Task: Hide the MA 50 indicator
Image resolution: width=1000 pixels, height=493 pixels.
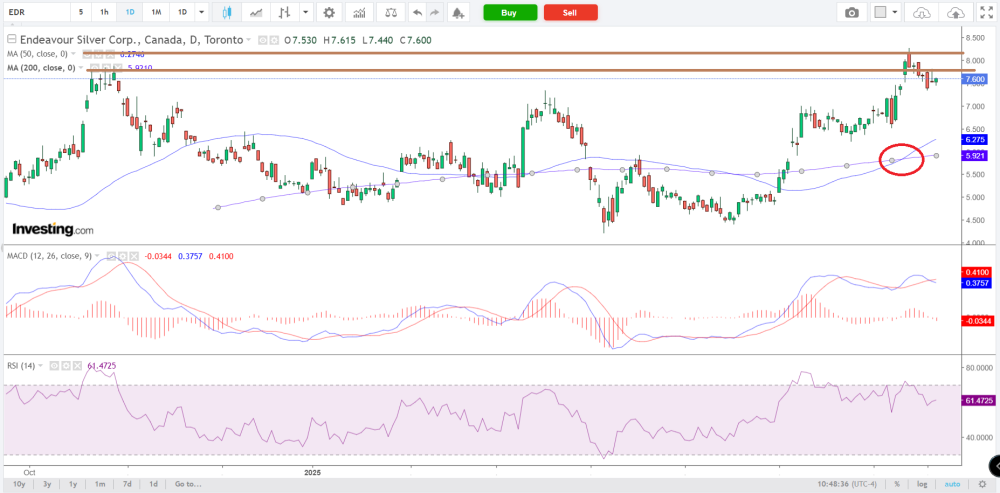Action: click(x=87, y=54)
